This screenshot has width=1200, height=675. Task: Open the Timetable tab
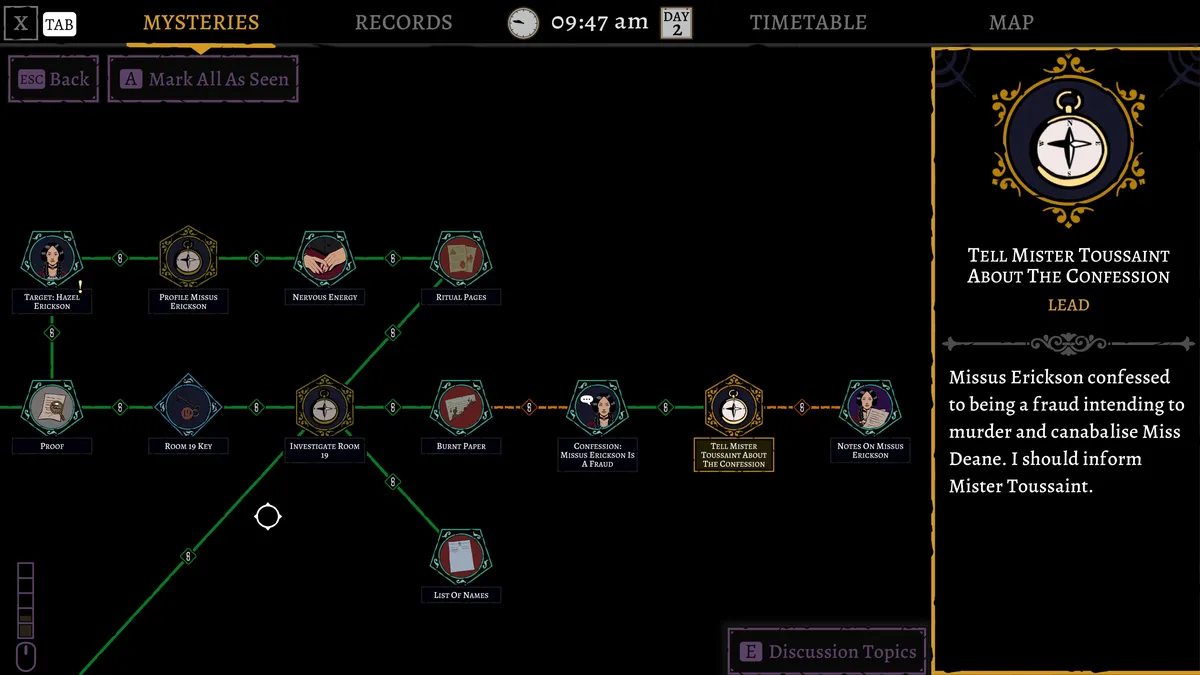808,21
